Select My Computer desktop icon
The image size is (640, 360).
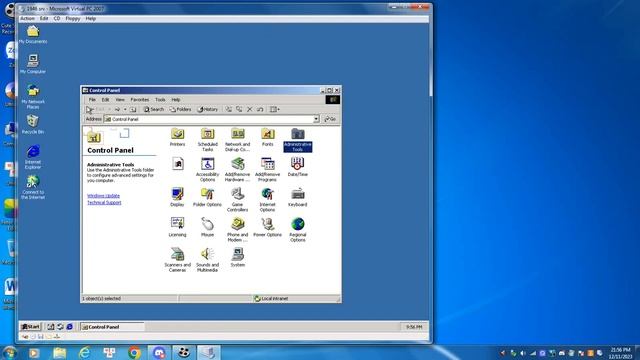point(33,64)
